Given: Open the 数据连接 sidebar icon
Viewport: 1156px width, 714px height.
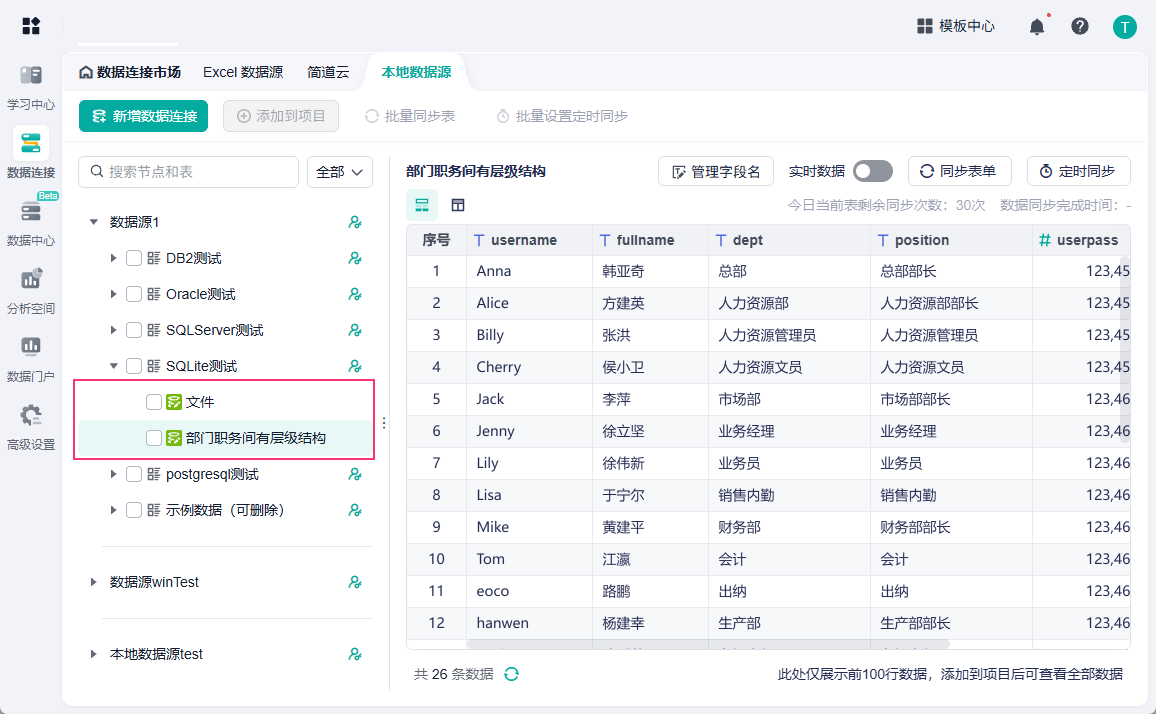Looking at the screenshot, I should tap(31, 142).
